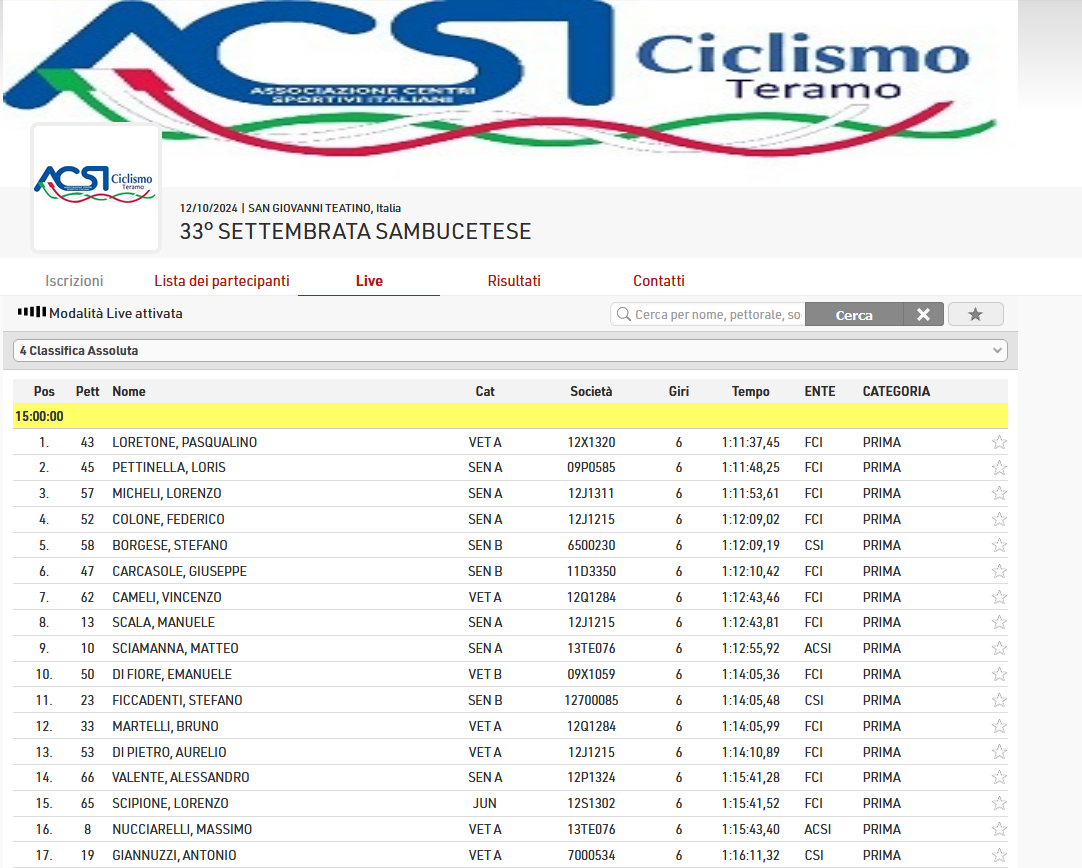The height and width of the screenshot is (868, 1082).
Task: Click the Nome column header
Action: (129, 391)
